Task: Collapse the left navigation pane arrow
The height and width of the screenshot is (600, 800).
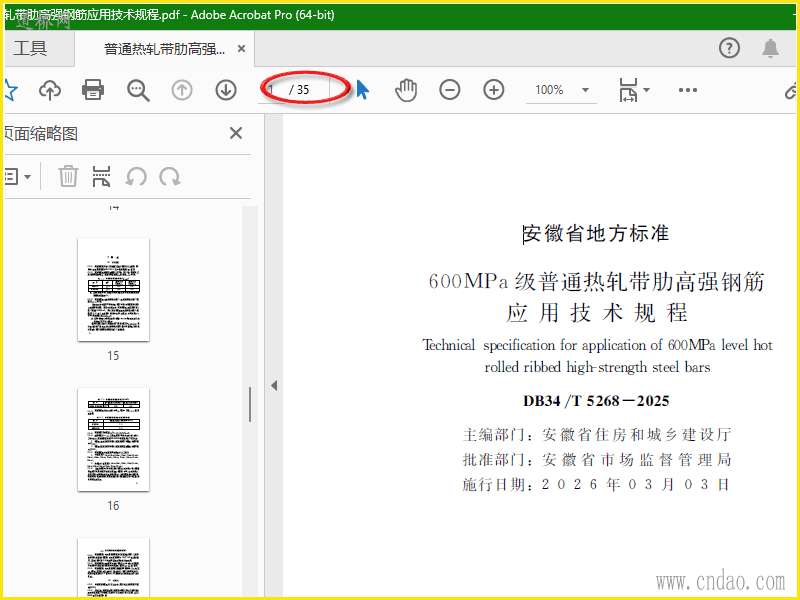Action: (273, 385)
